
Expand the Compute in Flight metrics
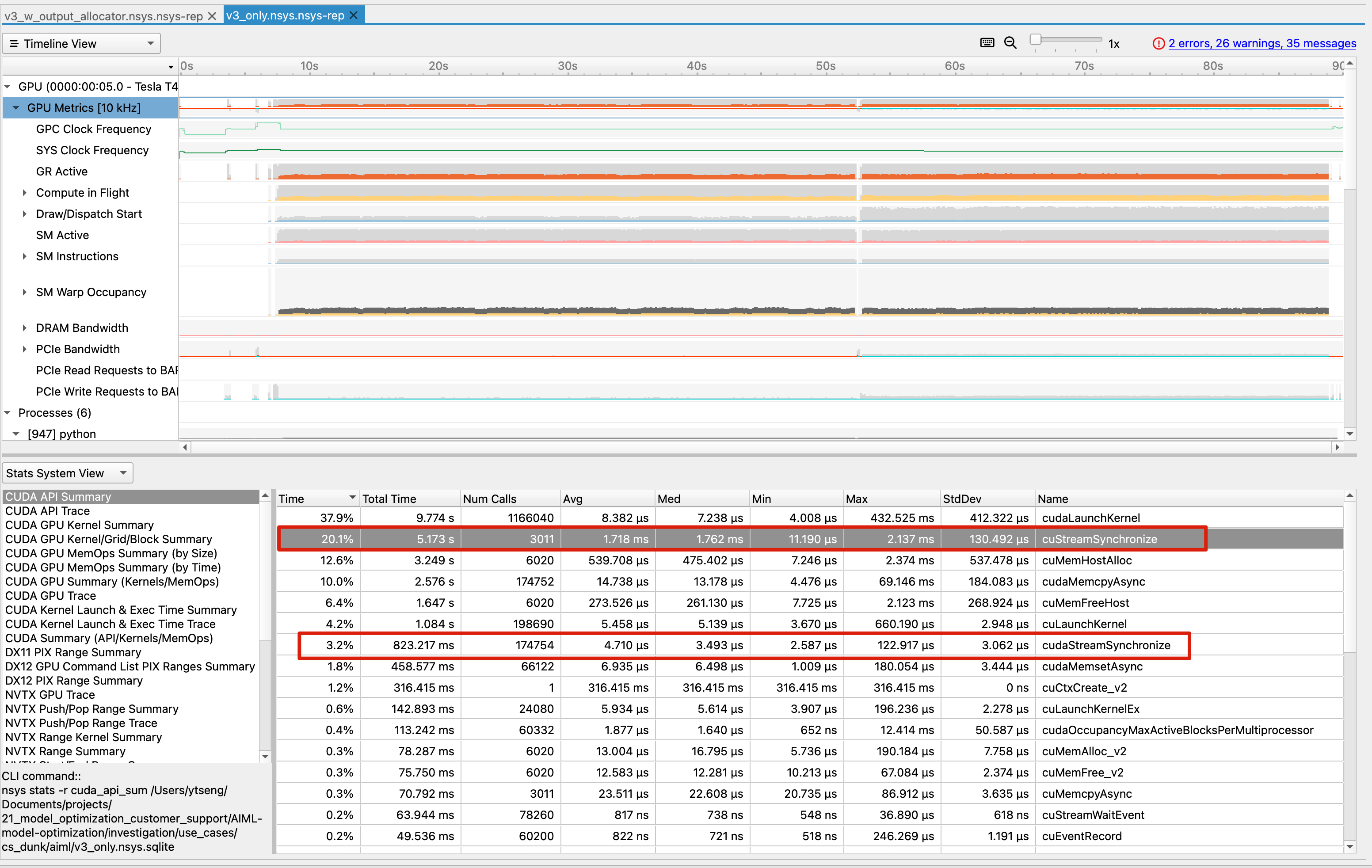tap(24, 193)
